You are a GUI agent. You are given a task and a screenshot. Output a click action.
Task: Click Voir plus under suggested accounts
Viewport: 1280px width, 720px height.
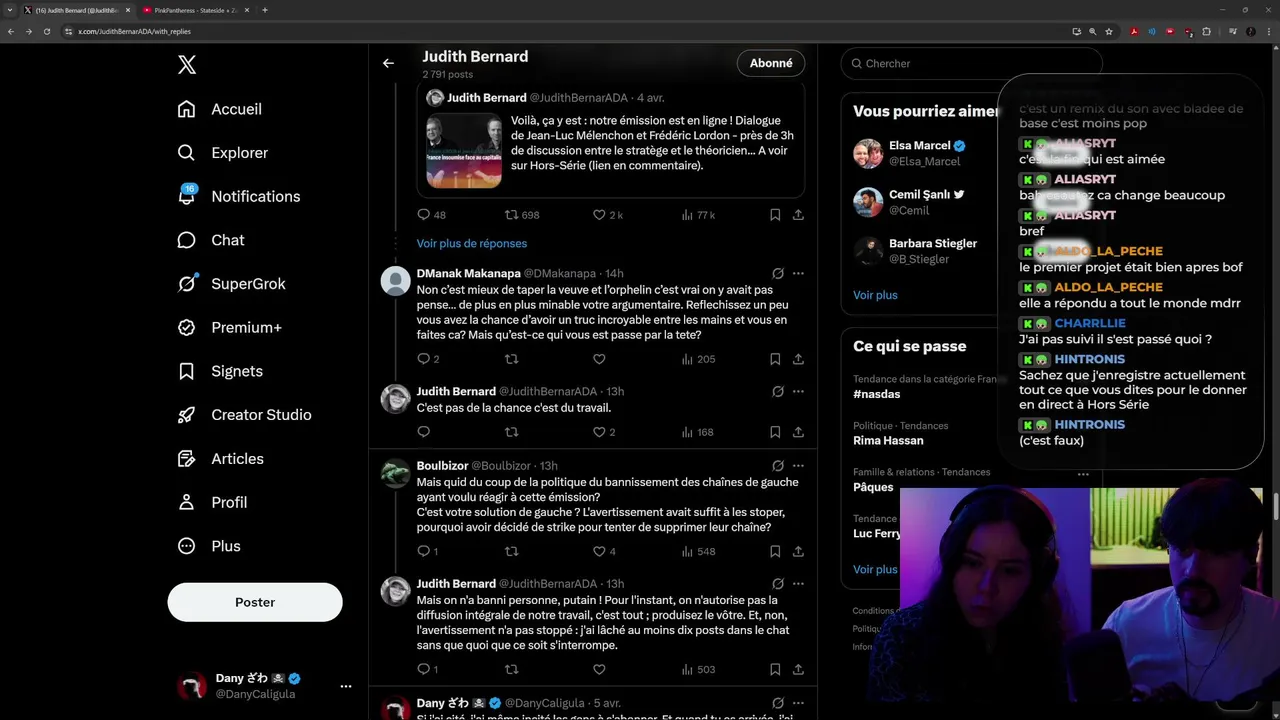click(875, 295)
